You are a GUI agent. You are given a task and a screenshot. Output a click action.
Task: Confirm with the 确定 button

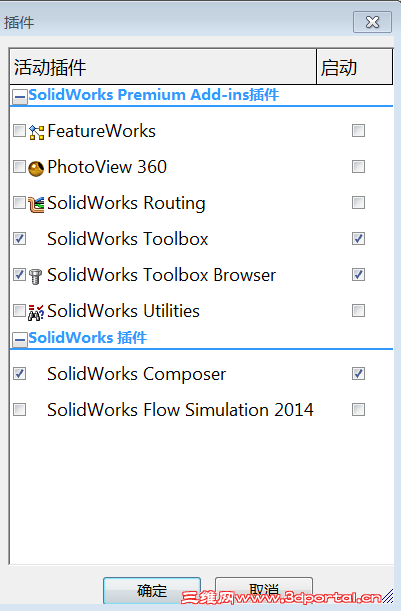pos(152,590)
